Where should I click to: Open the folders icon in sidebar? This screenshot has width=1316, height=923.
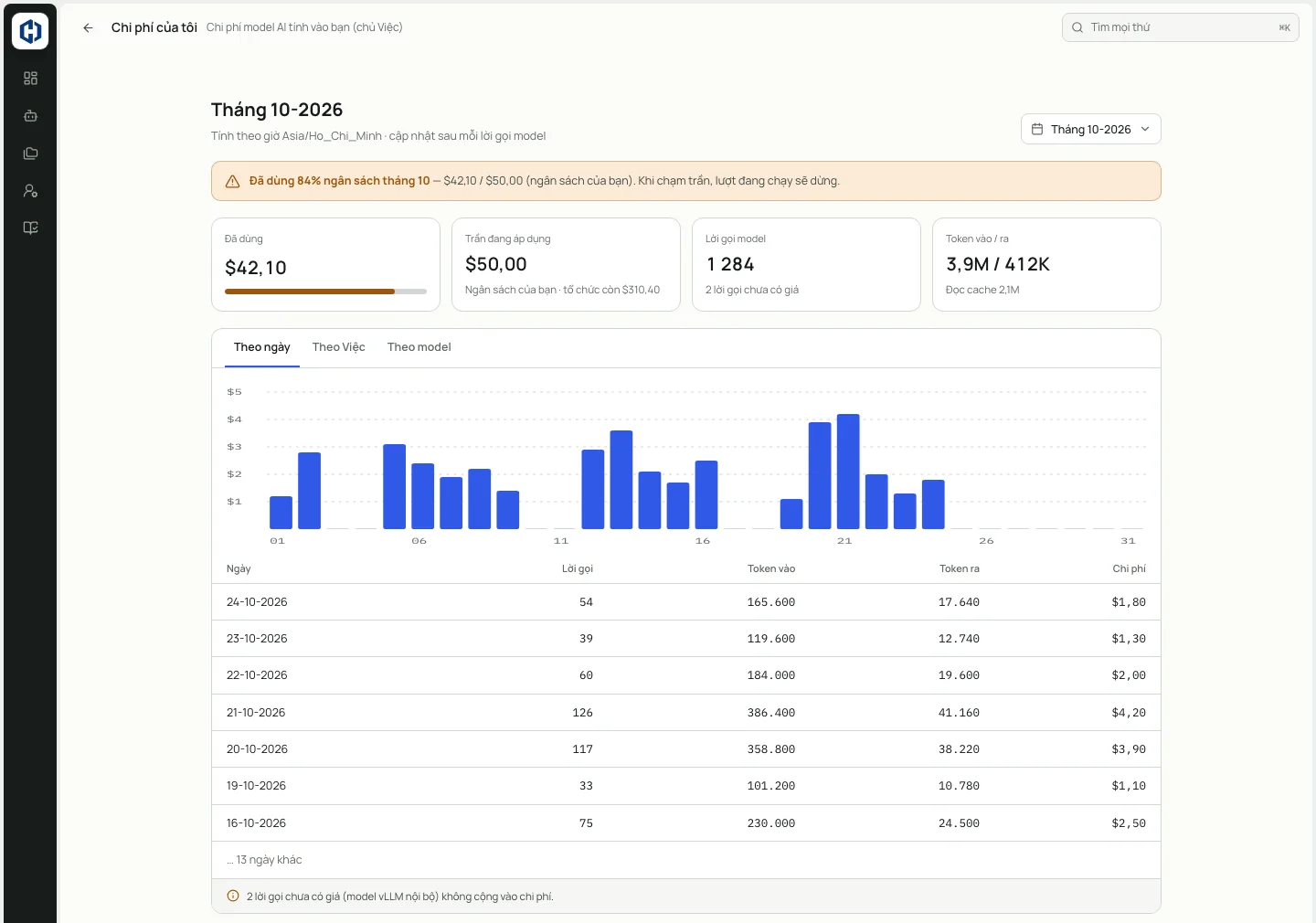[30, 154]
